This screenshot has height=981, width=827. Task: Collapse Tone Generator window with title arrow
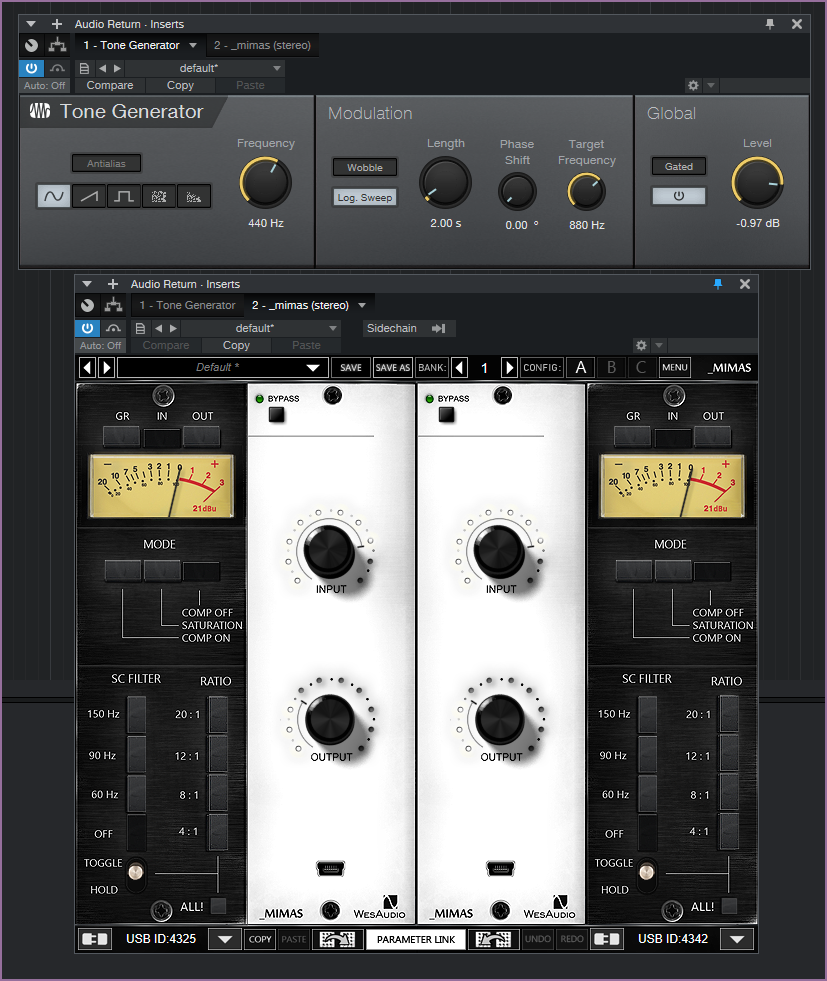click(x=31, y=24)
